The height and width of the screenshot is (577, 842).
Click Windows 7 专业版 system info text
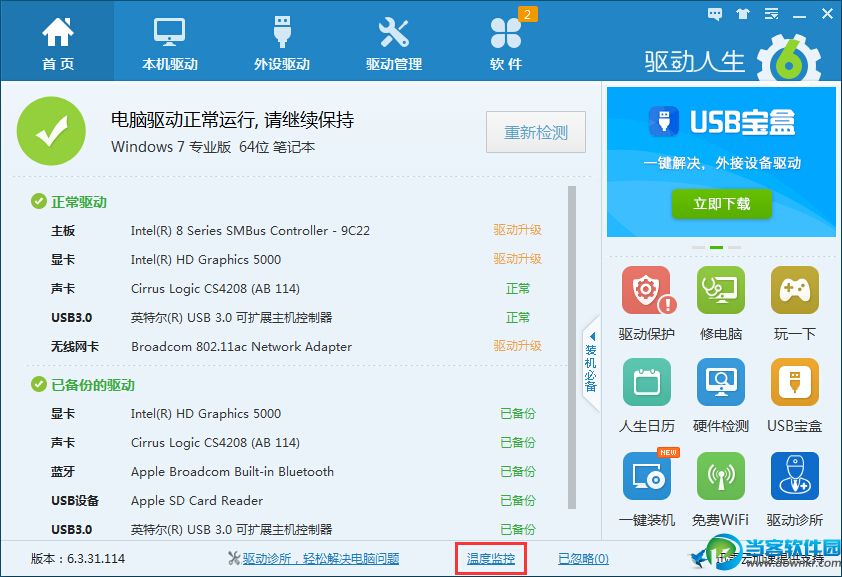pos(213,147)
